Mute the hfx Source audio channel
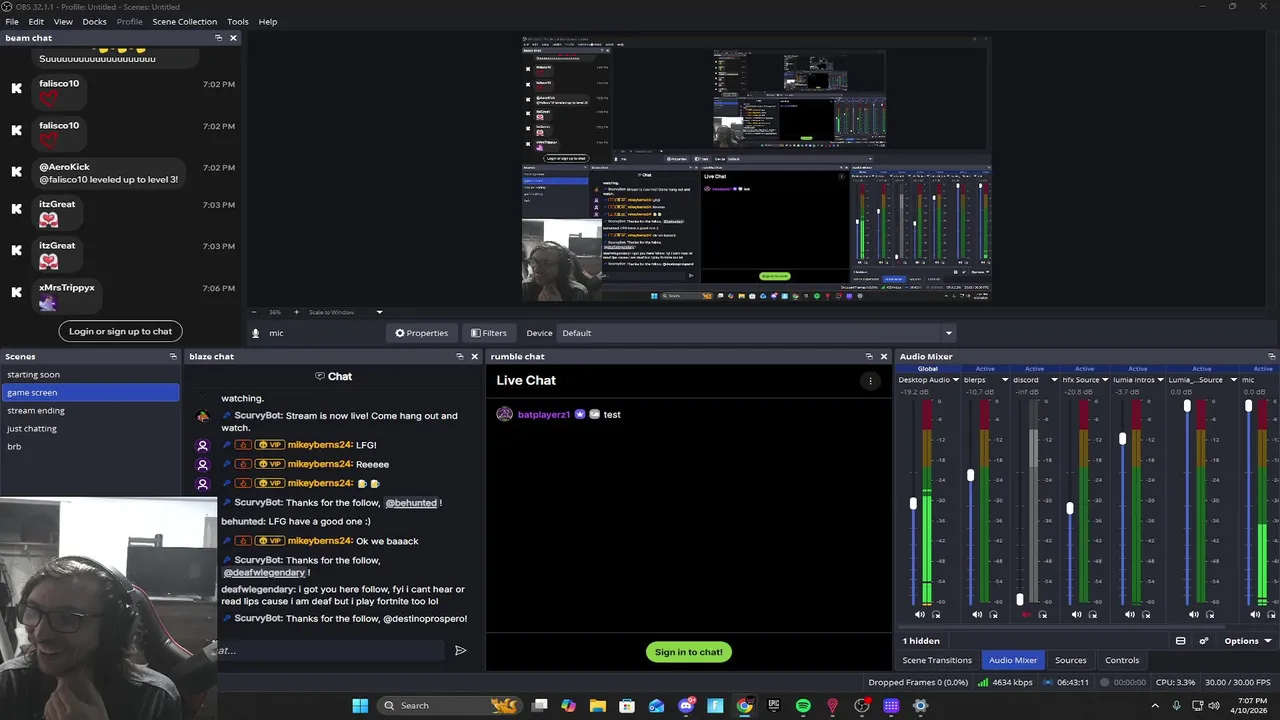This screenshot has height=720, width=1280. pos(1076,615)
